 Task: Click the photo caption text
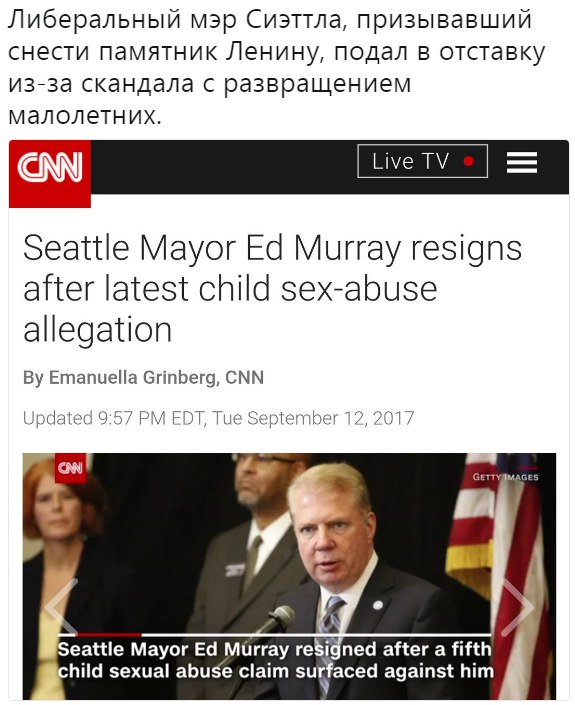[275, 660]
